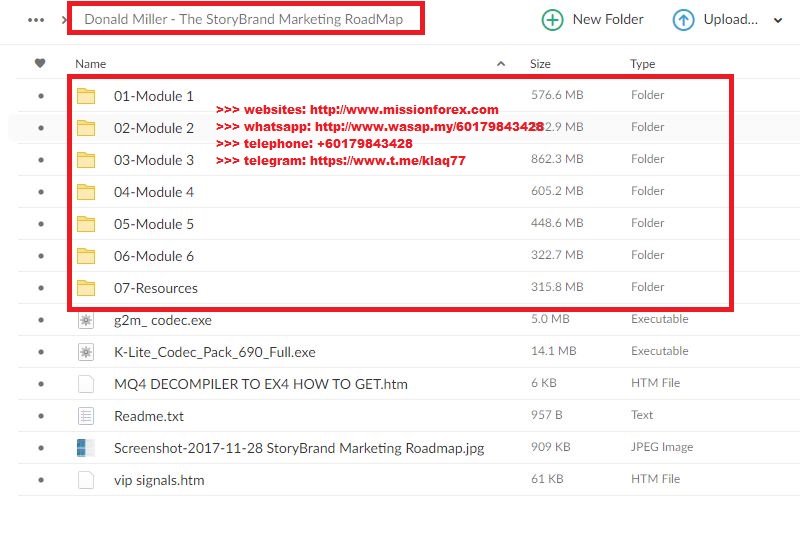
Task: Click the Donald Miller StoryBrand breadcrumb
Action: (243, 19)
